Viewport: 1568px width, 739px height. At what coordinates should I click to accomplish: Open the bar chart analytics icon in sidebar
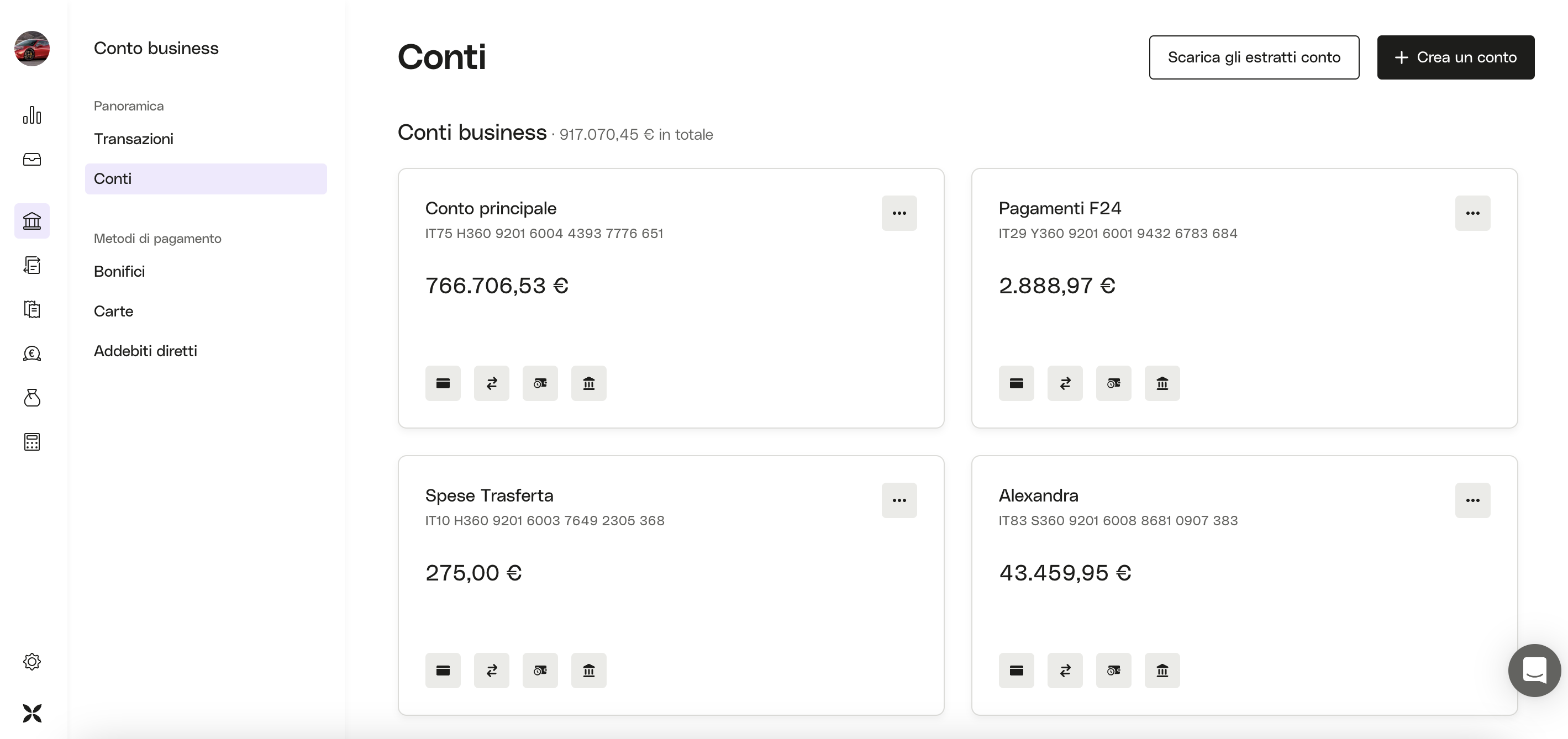click(31, 114)
